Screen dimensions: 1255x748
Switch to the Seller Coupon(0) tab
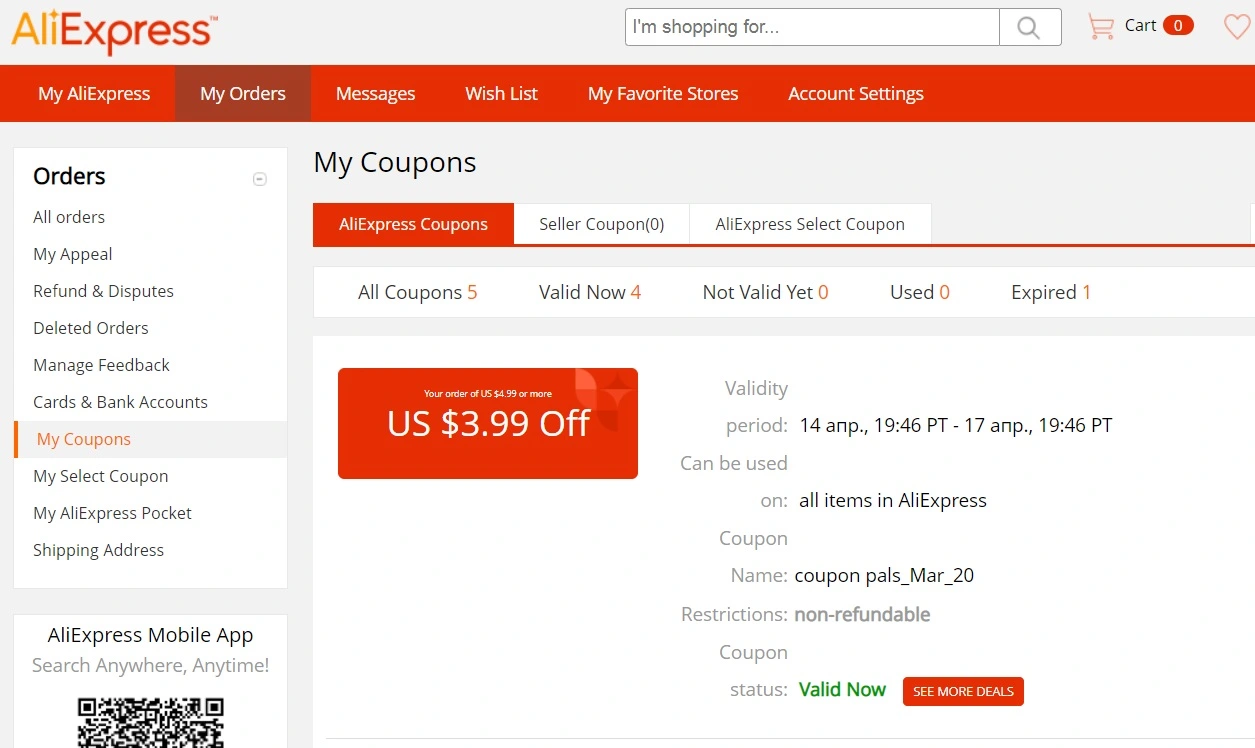pyautogui.click(x=602, y=224)
